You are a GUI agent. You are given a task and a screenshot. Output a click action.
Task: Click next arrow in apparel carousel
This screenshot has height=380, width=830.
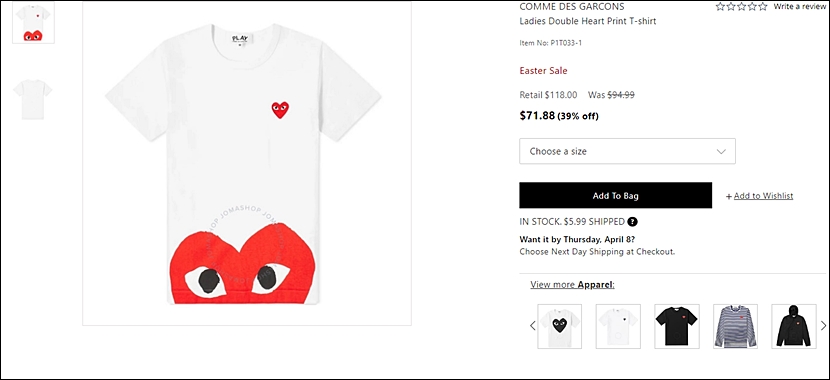(823, 325)
